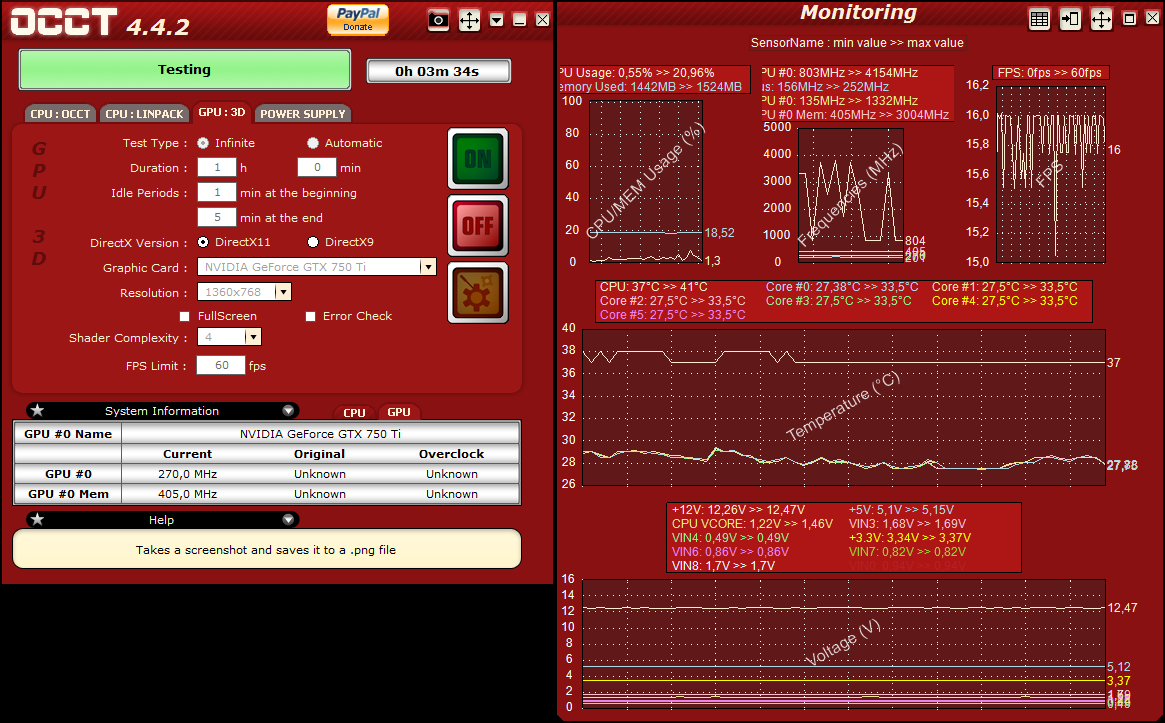Click the Duration minutes field
The width and height of the screenshot is (1165, 723).
tap(317, 168)
